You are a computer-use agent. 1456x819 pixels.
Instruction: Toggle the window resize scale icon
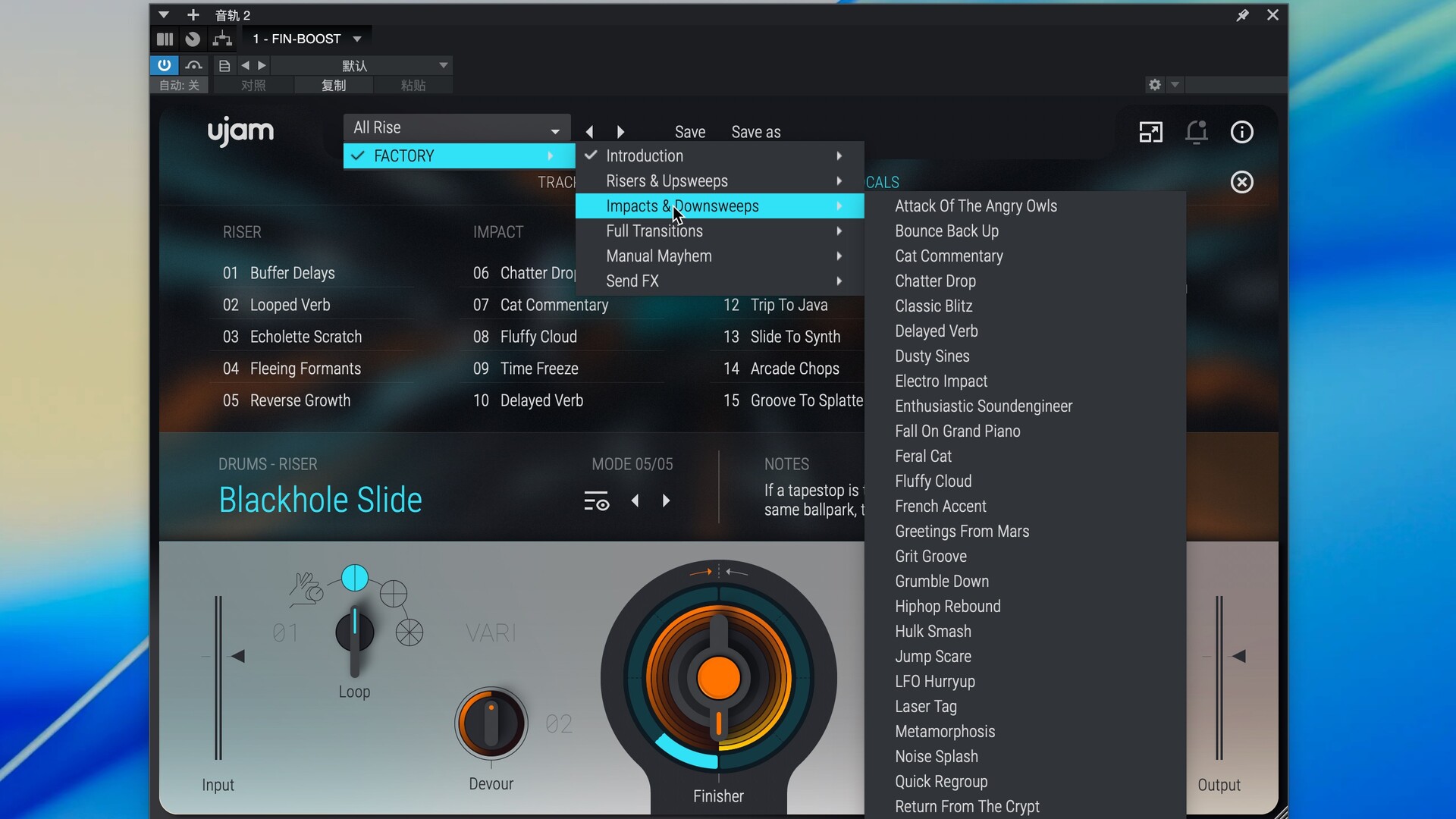click(x=1150, y=132)
